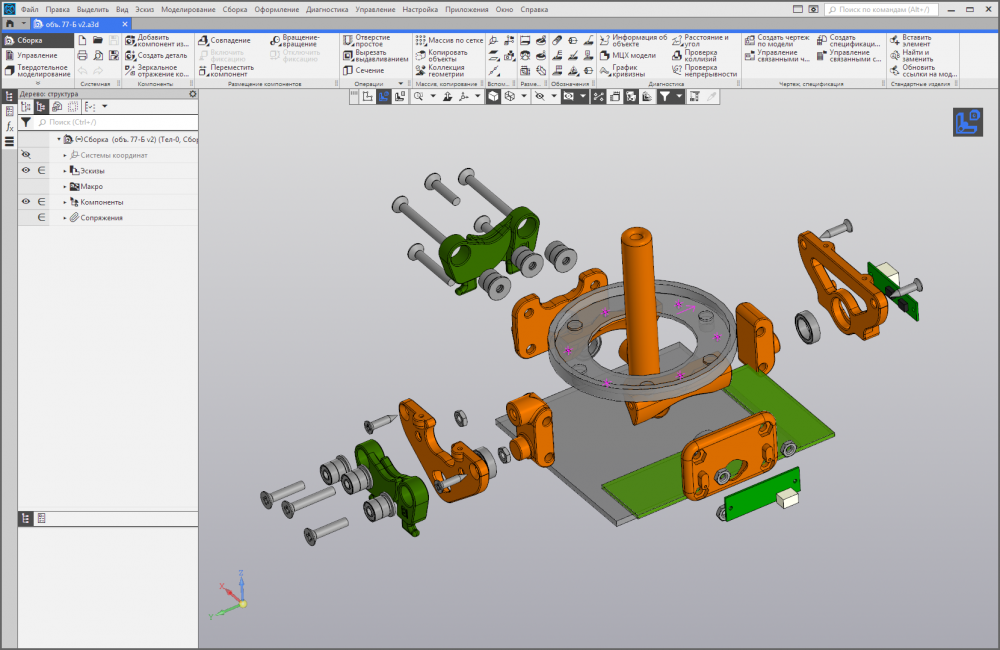Open the Диагностика menu
This screenshot has height=650, width=1000.
click(326, 9)
